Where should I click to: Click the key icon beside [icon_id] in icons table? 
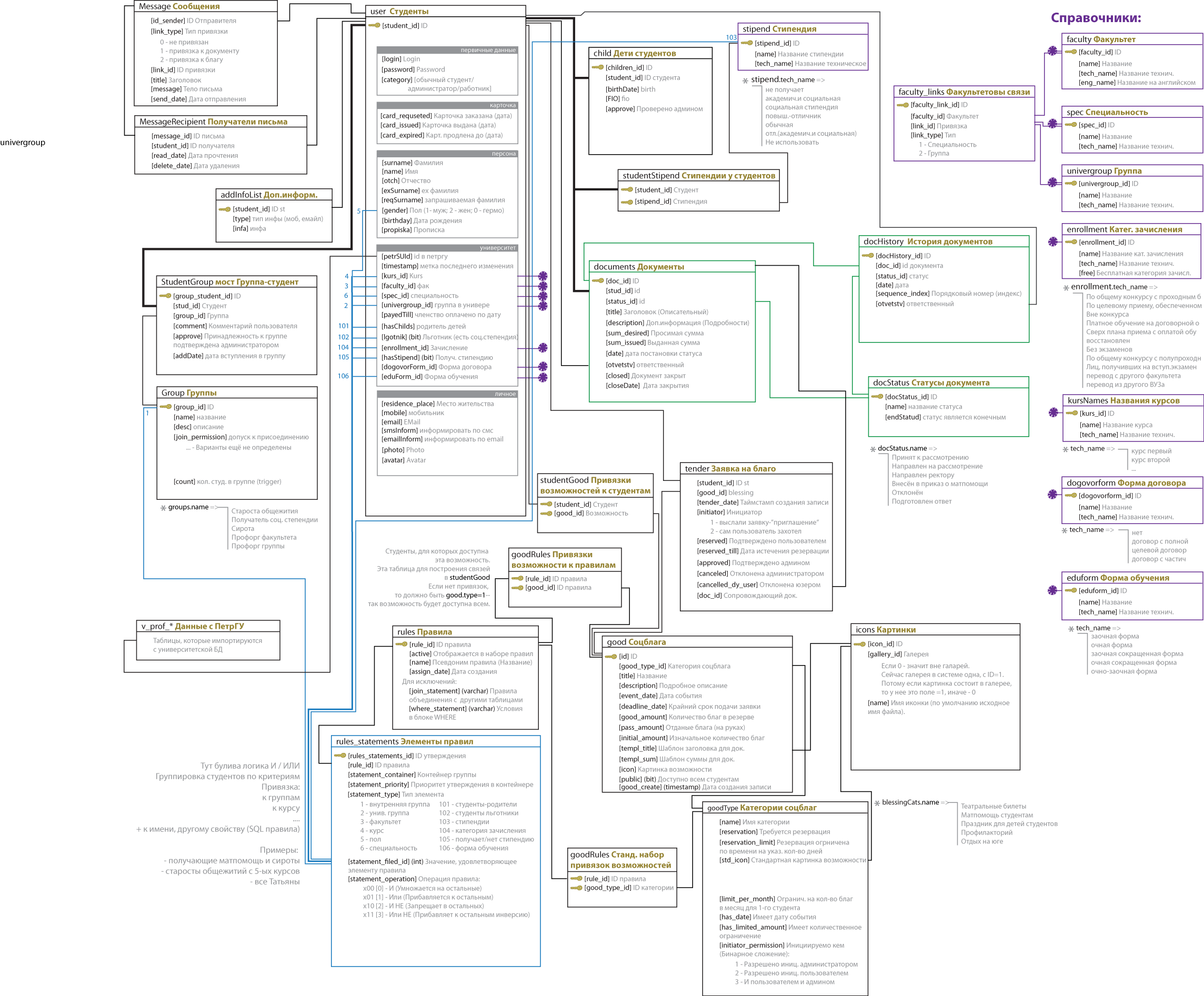859,644
